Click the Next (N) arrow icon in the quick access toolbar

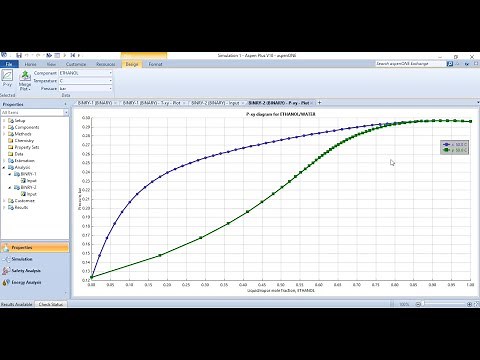49,55
